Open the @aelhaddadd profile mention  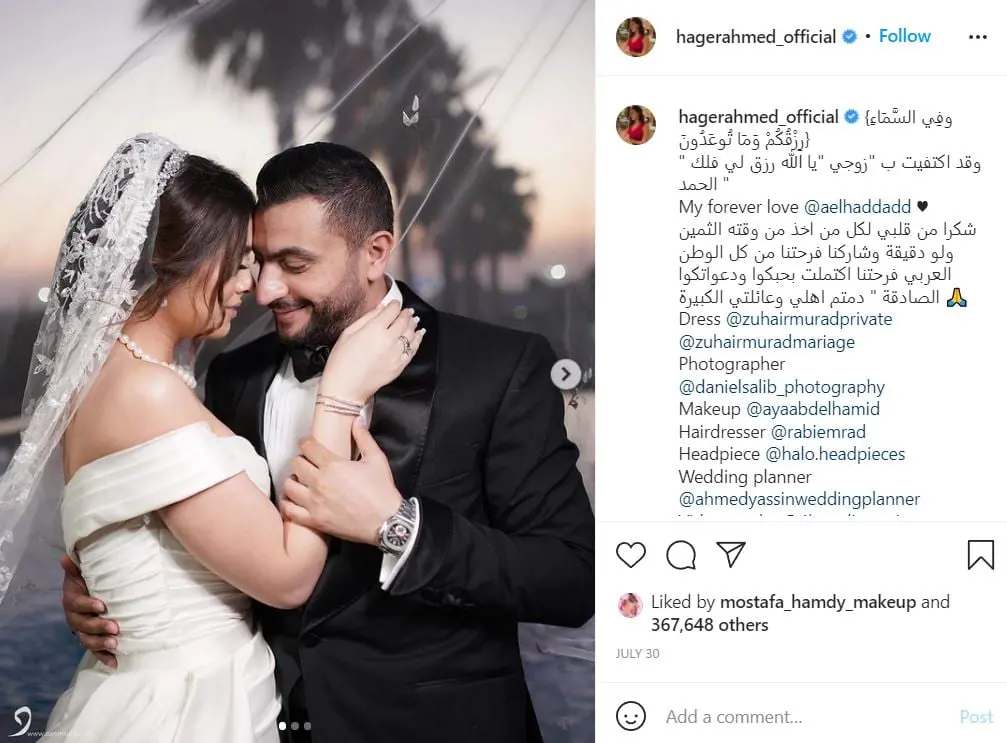point(857,207)
